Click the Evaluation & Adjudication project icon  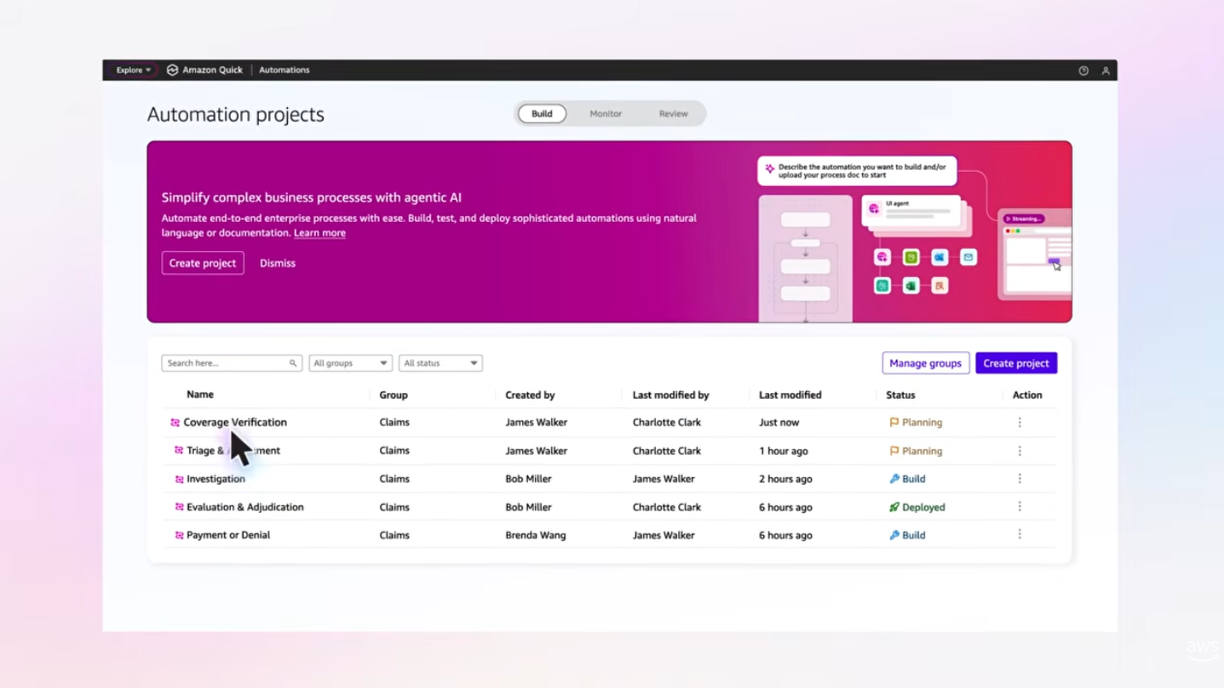coord(179,507)
